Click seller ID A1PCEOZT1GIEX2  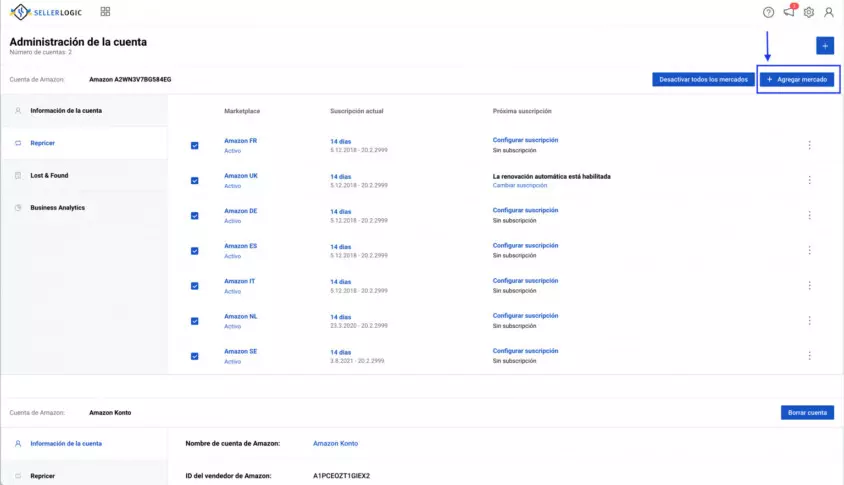[341, 476]
